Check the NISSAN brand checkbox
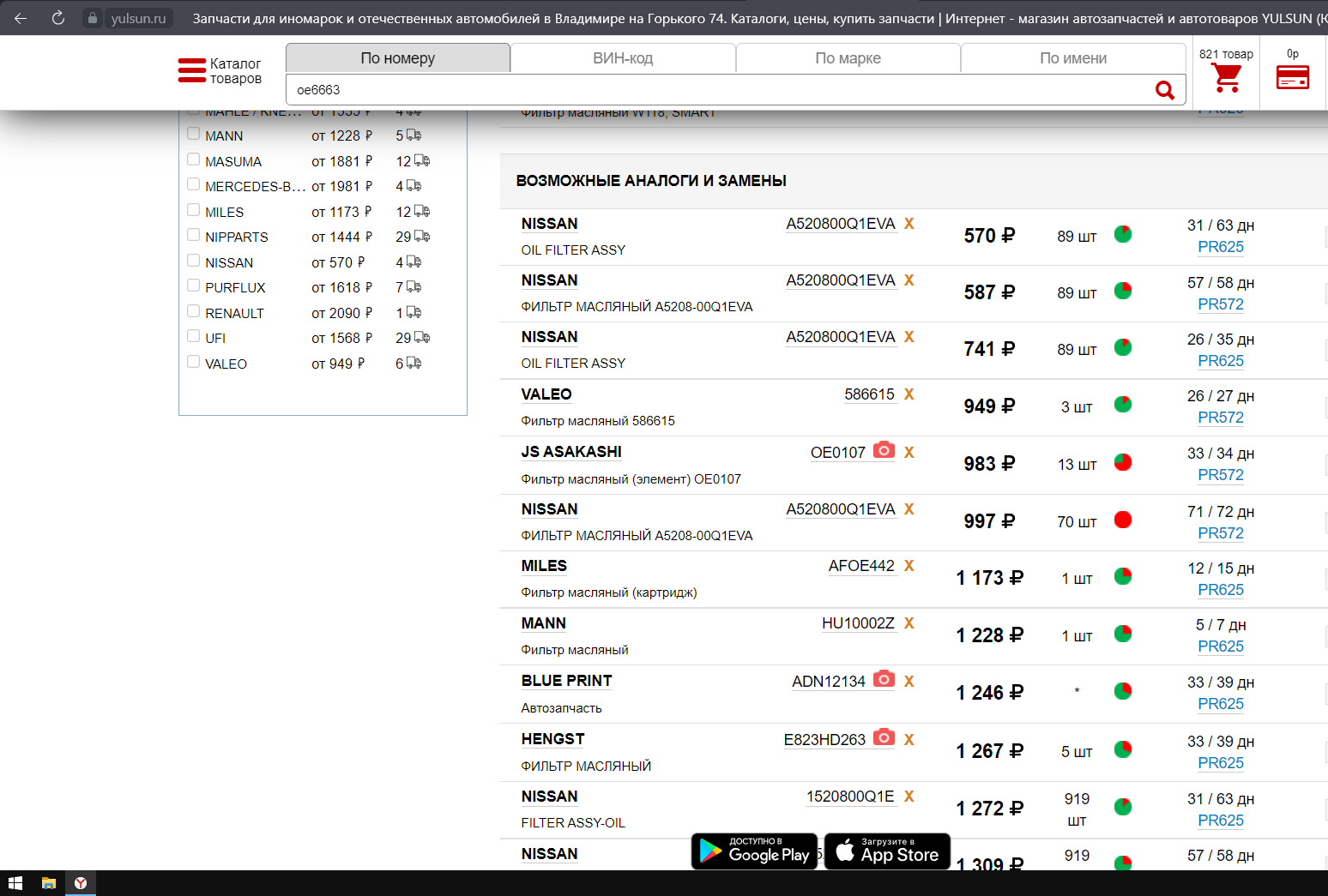The image size is (1328, 896). (x=194, y=261)
